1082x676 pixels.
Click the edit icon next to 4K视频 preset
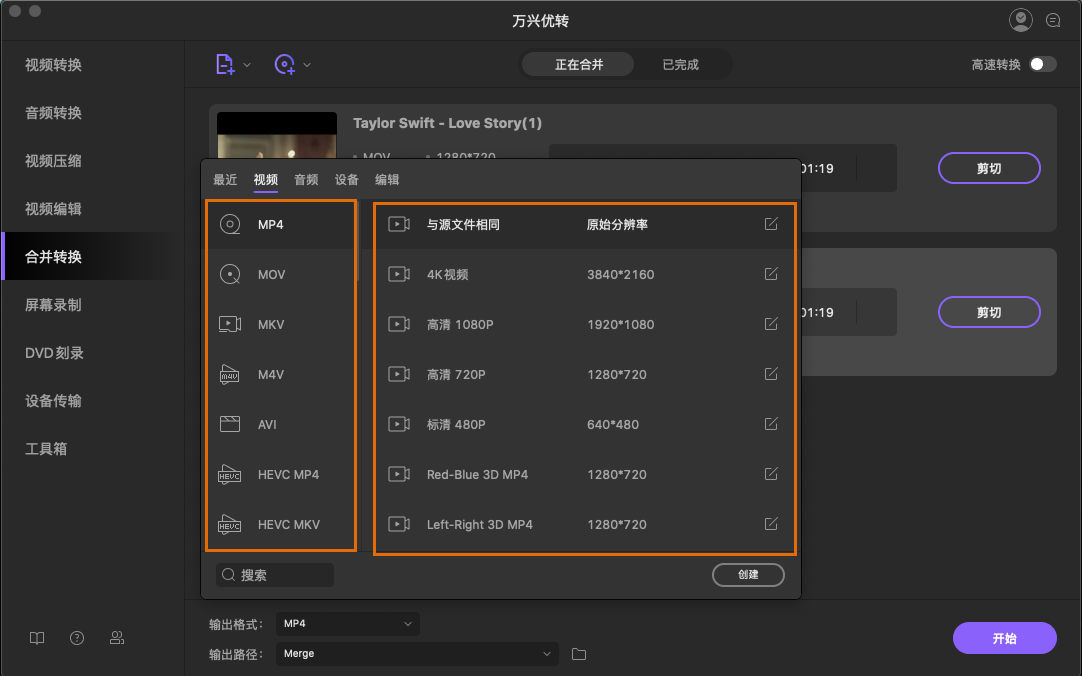(x=770, y=274)
